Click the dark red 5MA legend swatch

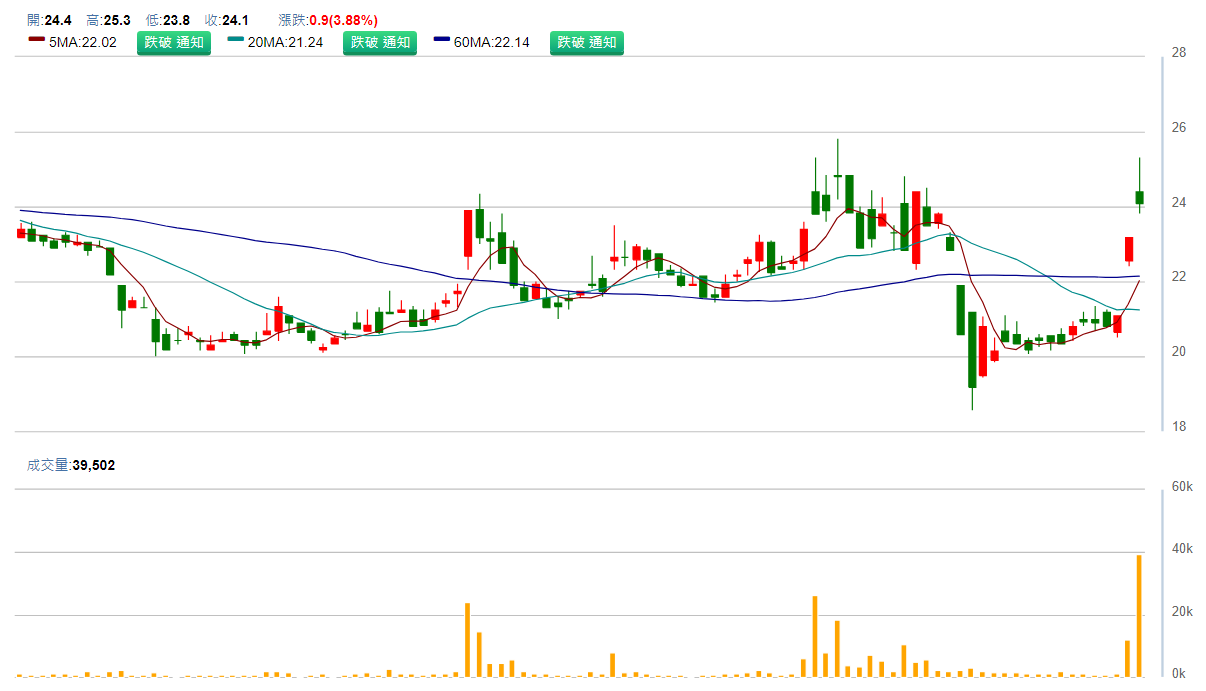tap(37, 40)
